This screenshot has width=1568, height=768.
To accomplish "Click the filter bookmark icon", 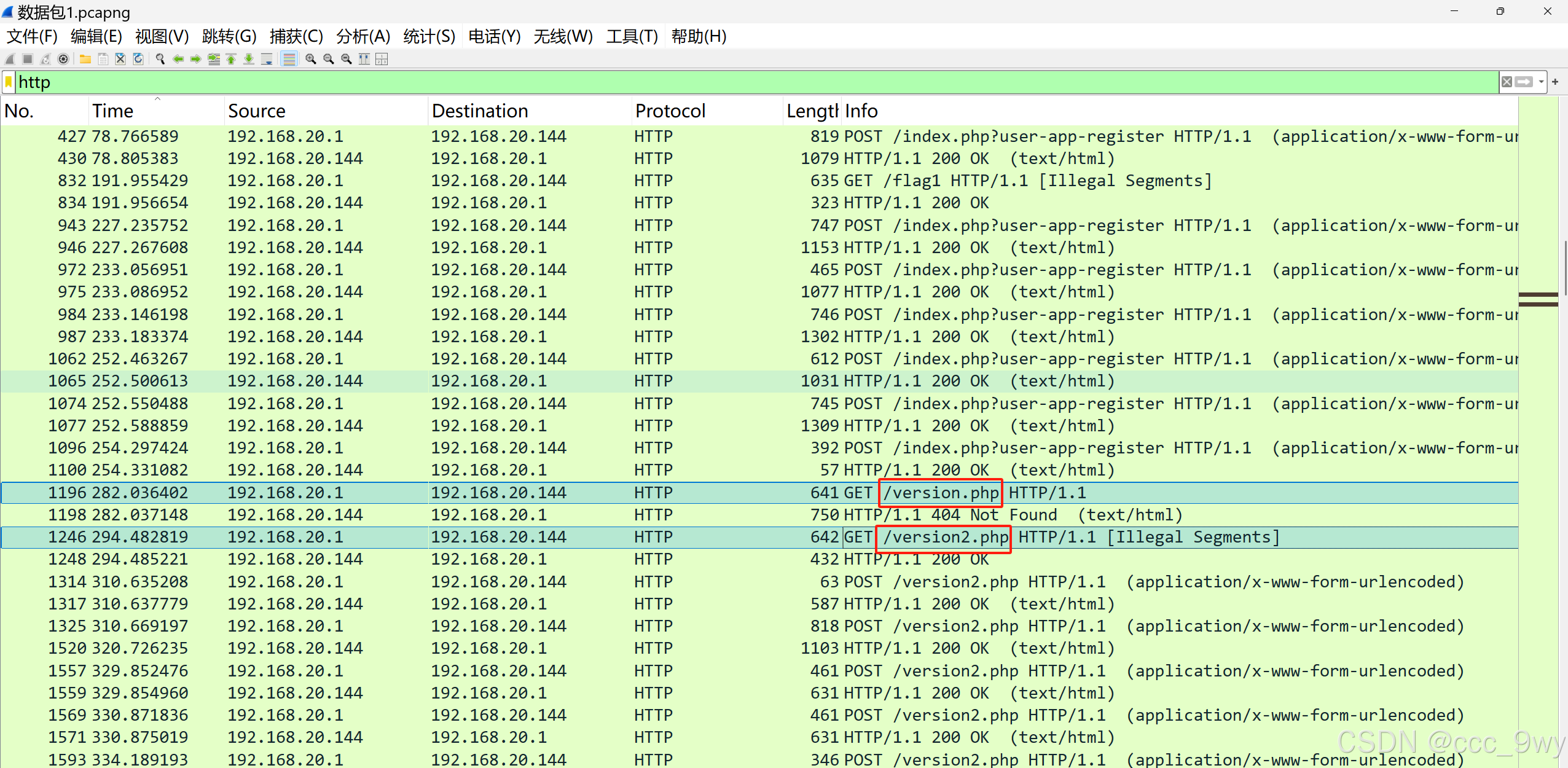I will pos(9,82).
